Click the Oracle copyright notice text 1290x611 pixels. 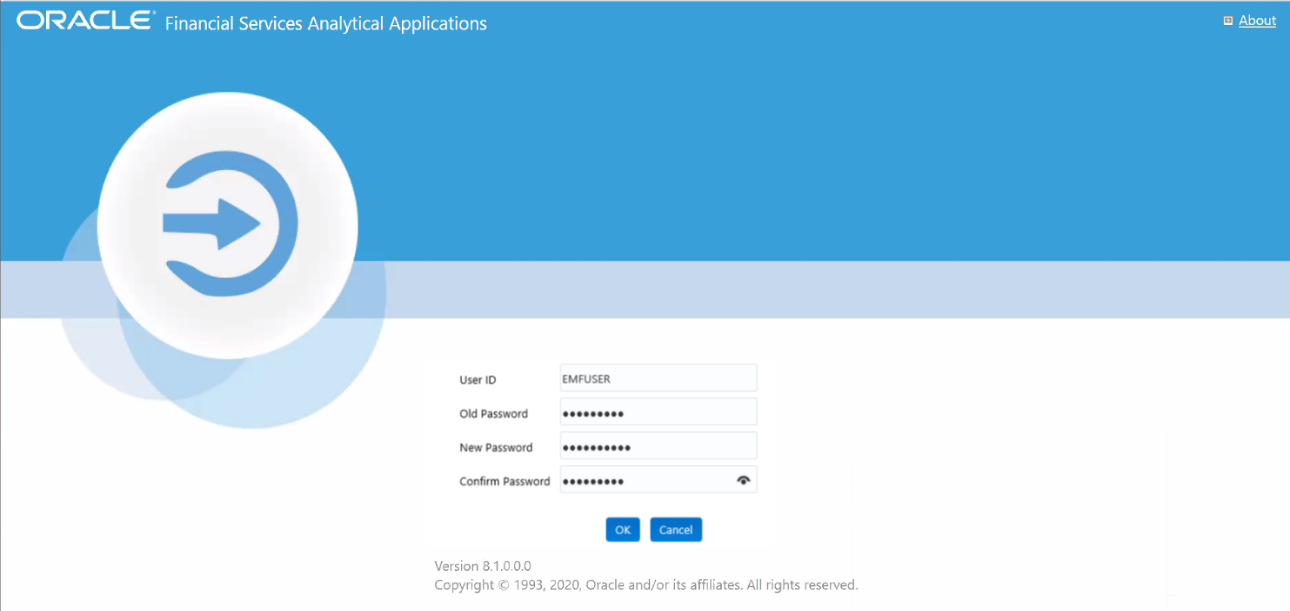click(x=646, y=585)
